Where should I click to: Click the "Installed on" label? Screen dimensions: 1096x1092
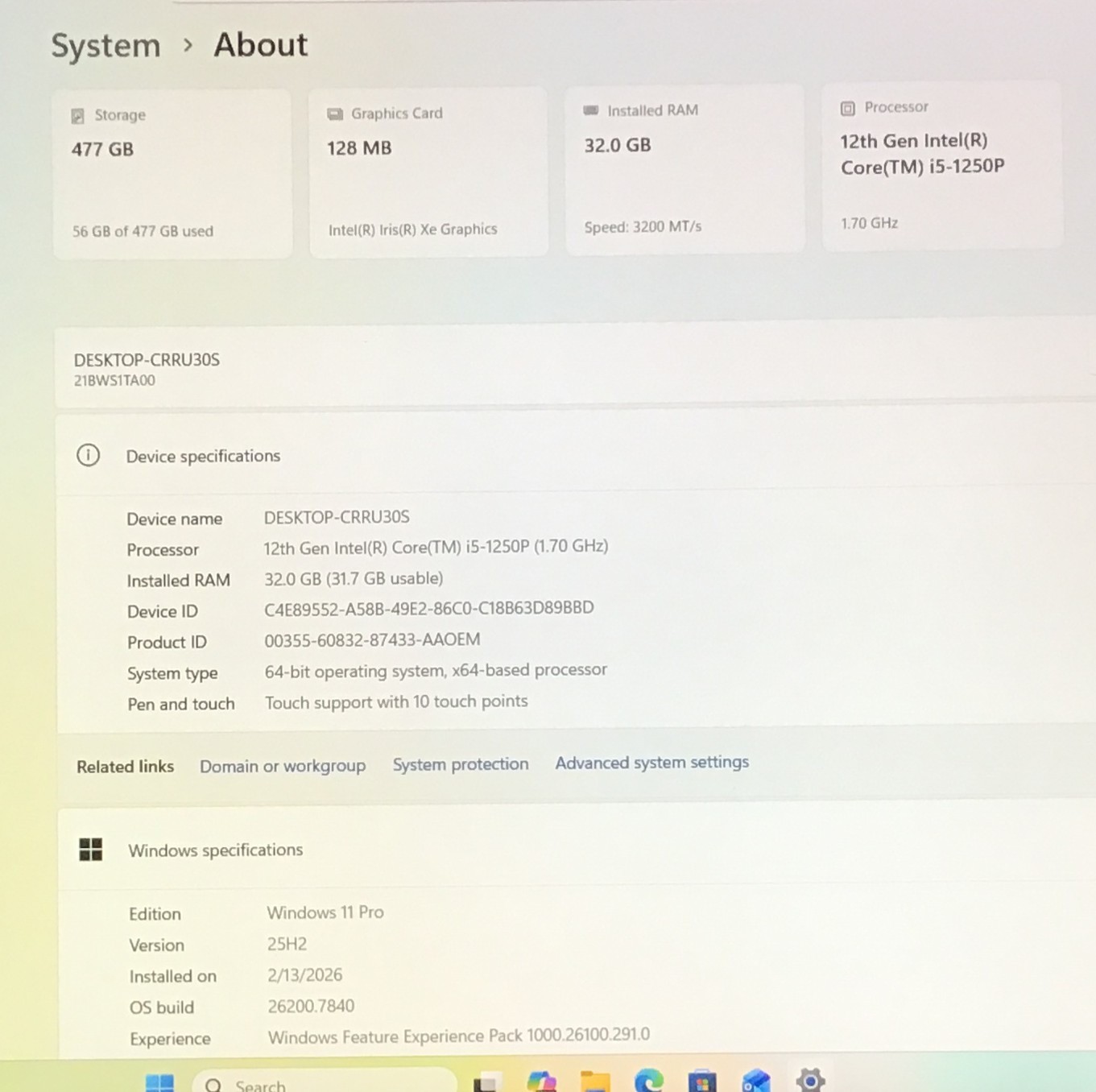(173, 977)
